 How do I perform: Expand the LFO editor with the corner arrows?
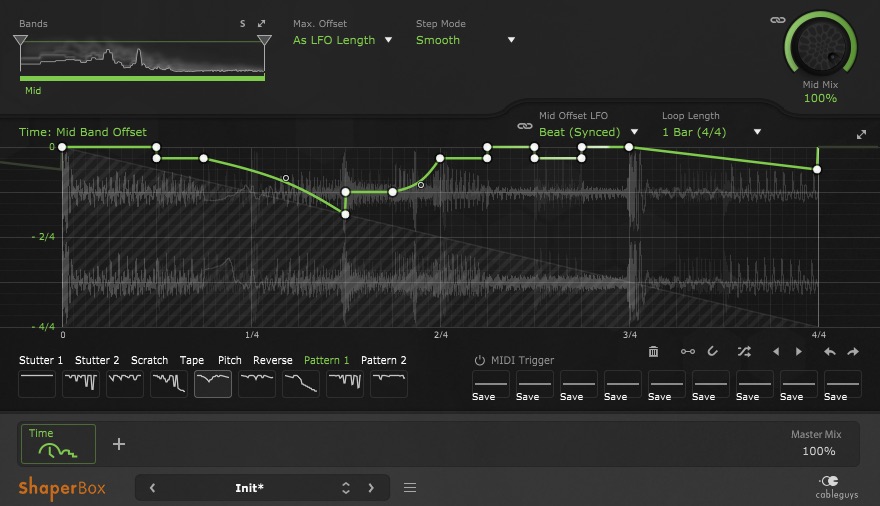click(862, 135)
